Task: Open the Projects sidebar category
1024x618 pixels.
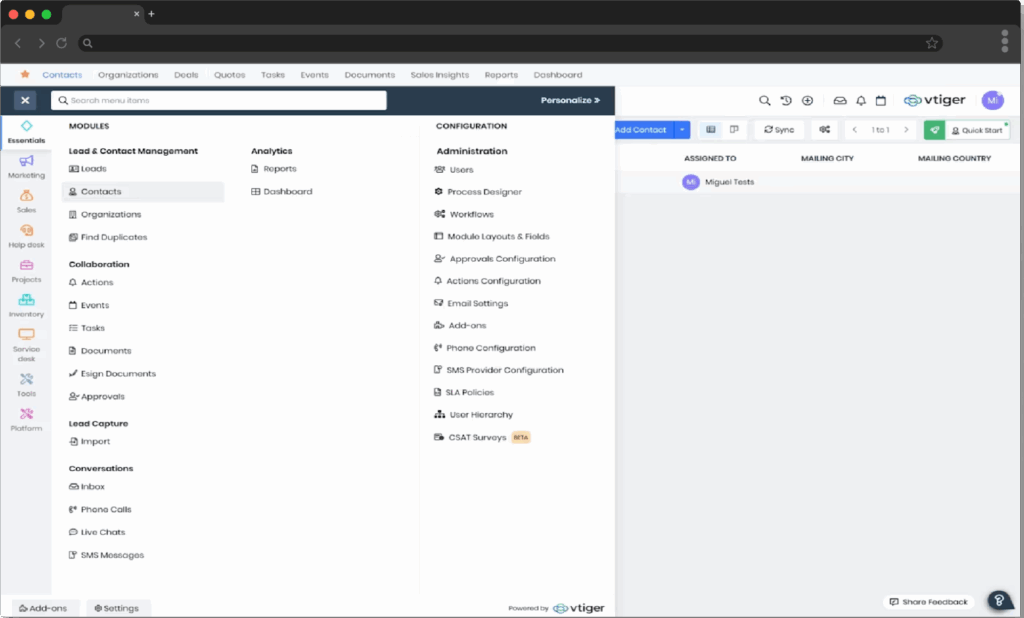Action: tap(26, 270)
